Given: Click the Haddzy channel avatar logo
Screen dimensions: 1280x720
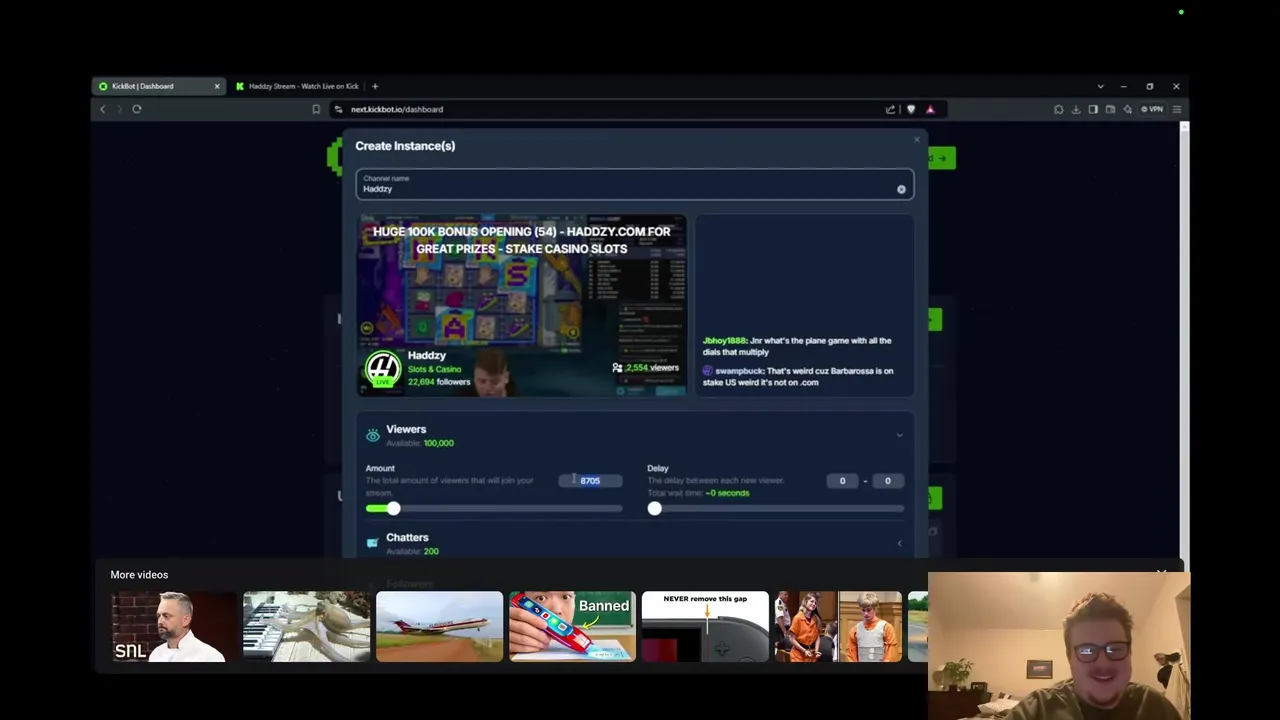Looking at the screenshot, I should (x=382, y=369).
